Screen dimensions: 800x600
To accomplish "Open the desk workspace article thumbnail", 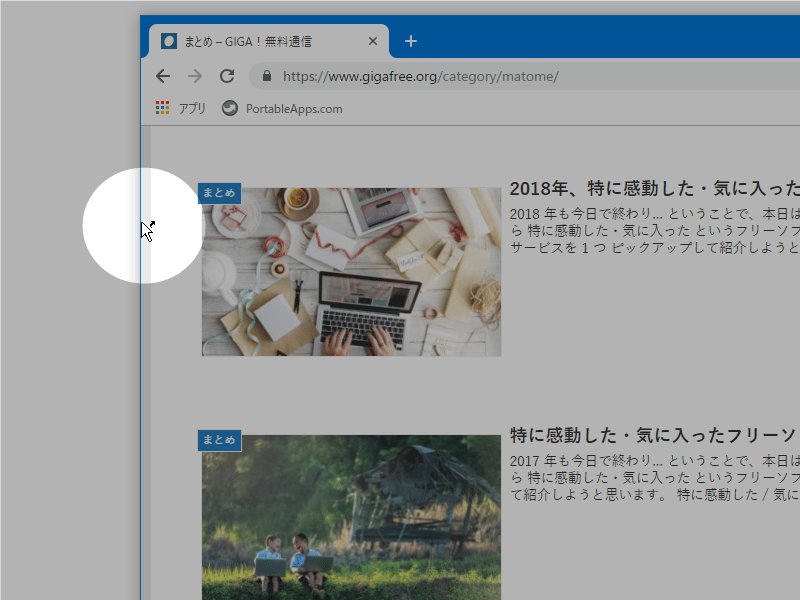I will [352, 272].
